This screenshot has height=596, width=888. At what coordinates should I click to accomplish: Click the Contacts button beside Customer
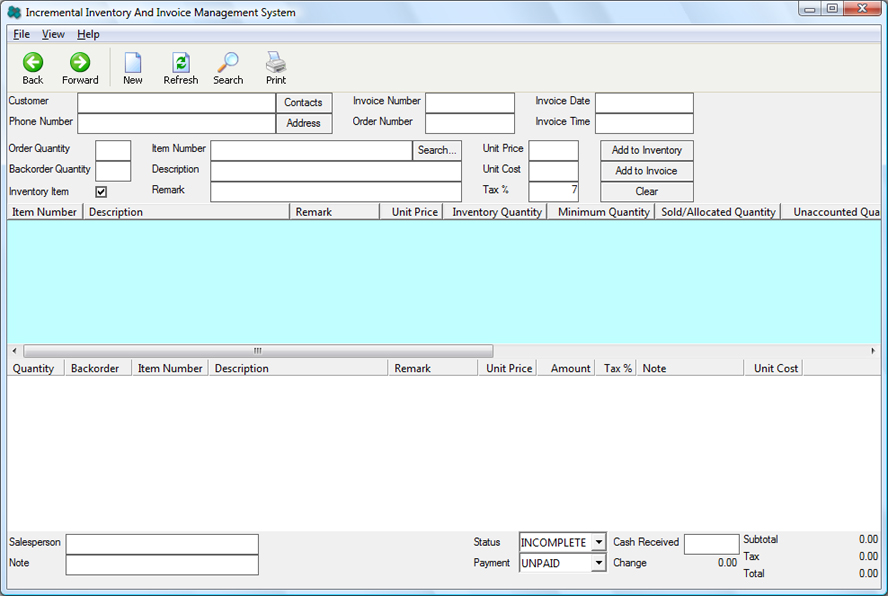pyautogui.click(x=303, y=102)
